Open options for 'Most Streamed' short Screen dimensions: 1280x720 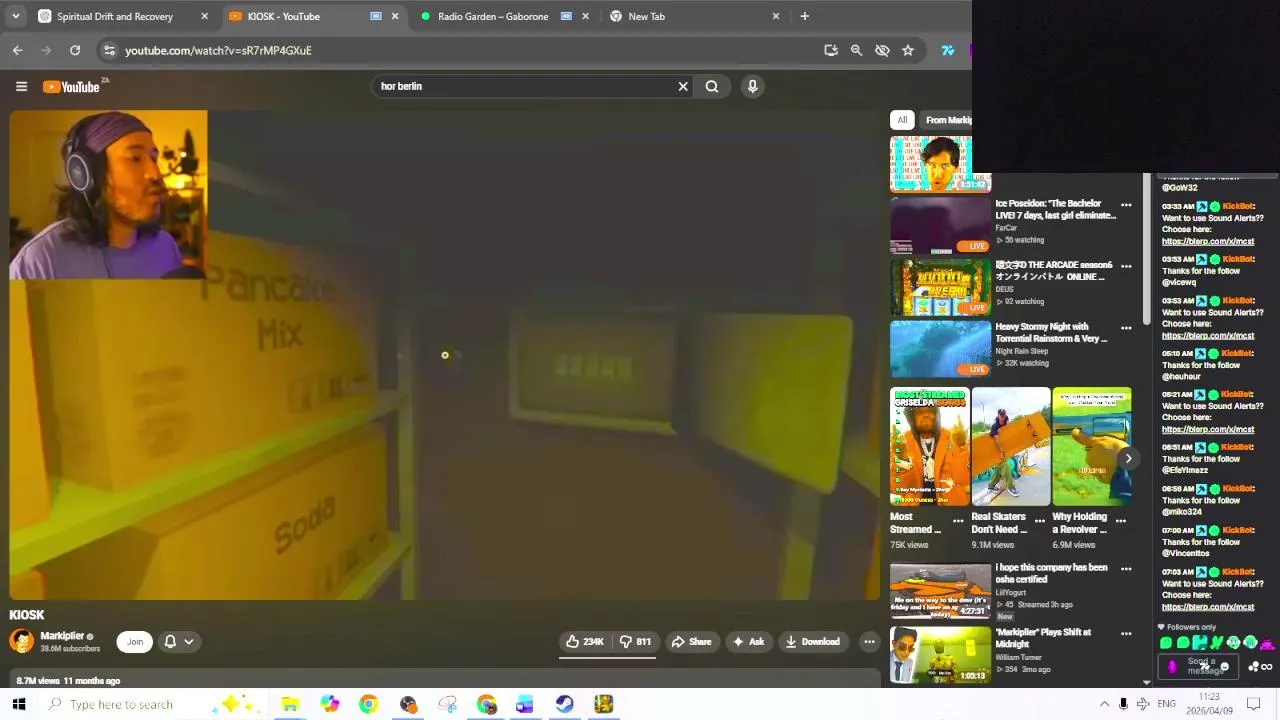tap(958, 521)
